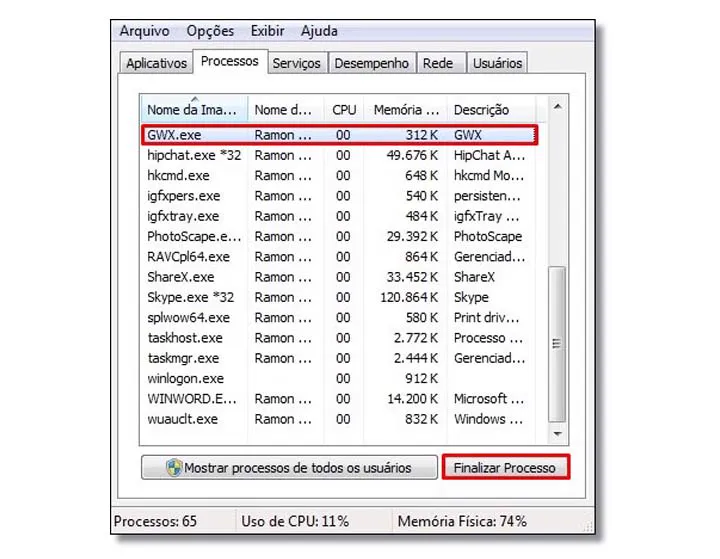The height and width of the screenshot is (559, 720).
Task: Click the 29.392 K memory value
Action: (x=412, y=236)
